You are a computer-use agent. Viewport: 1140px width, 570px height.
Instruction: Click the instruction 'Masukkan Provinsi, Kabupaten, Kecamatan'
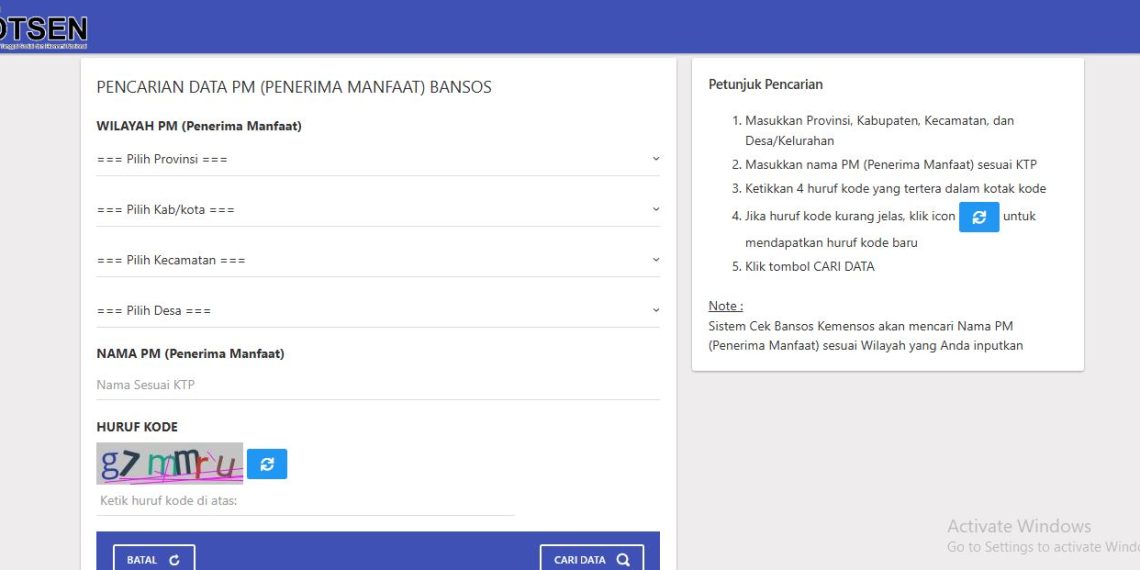point(880,131)
